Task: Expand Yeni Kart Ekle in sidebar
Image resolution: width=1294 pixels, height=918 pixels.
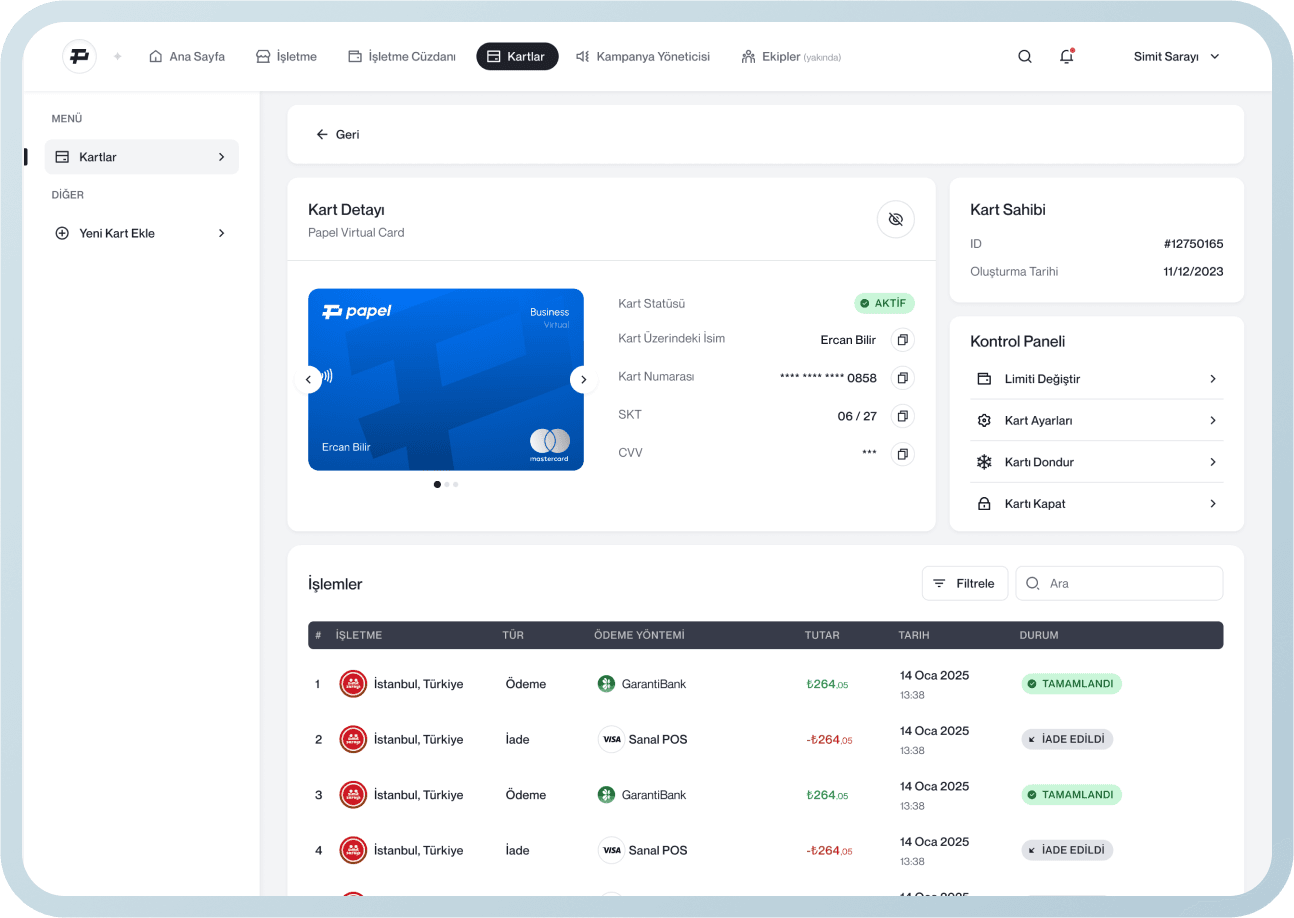Action: pos(142,233)
